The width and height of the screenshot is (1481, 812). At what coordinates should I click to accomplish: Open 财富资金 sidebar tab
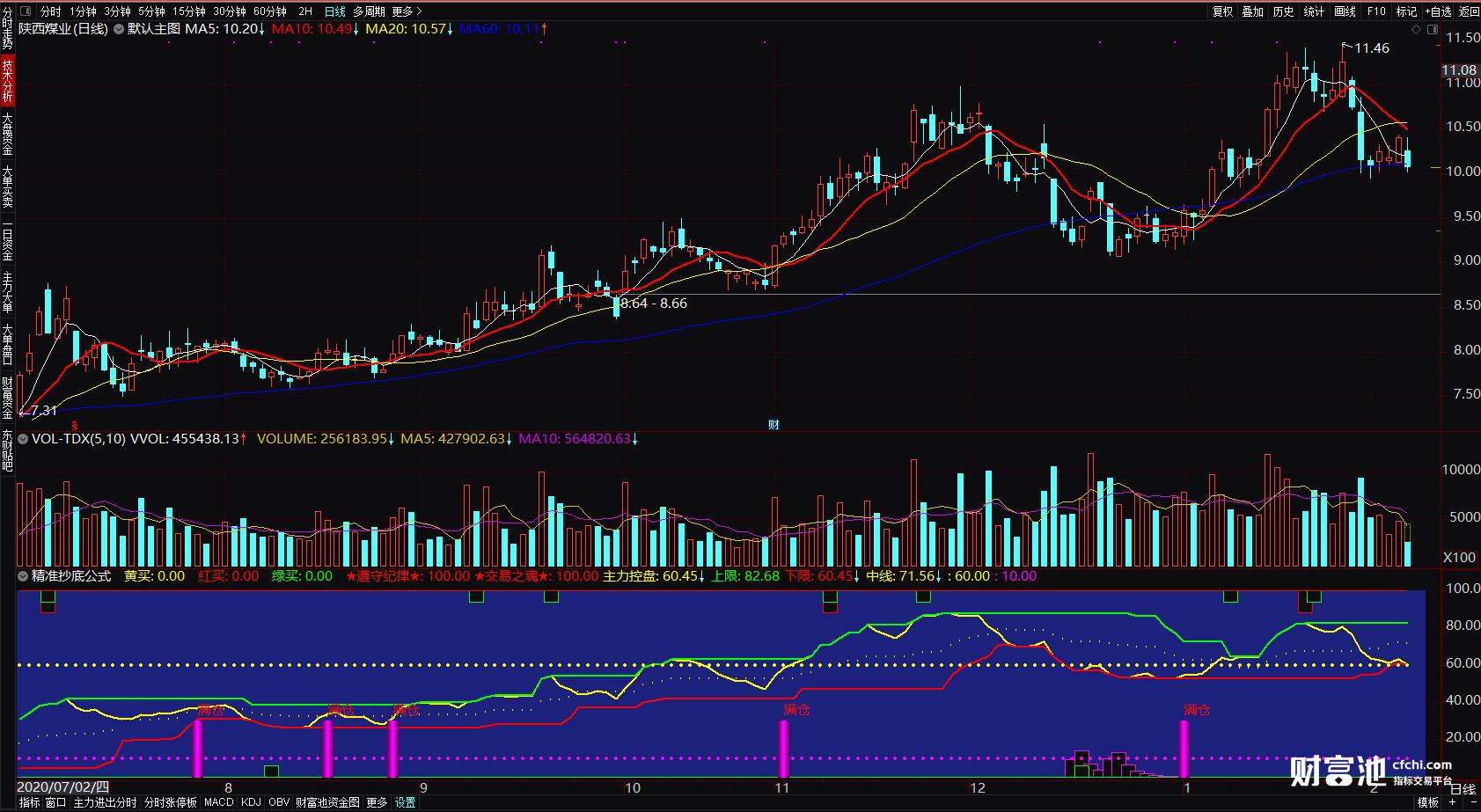coord(7,399)
